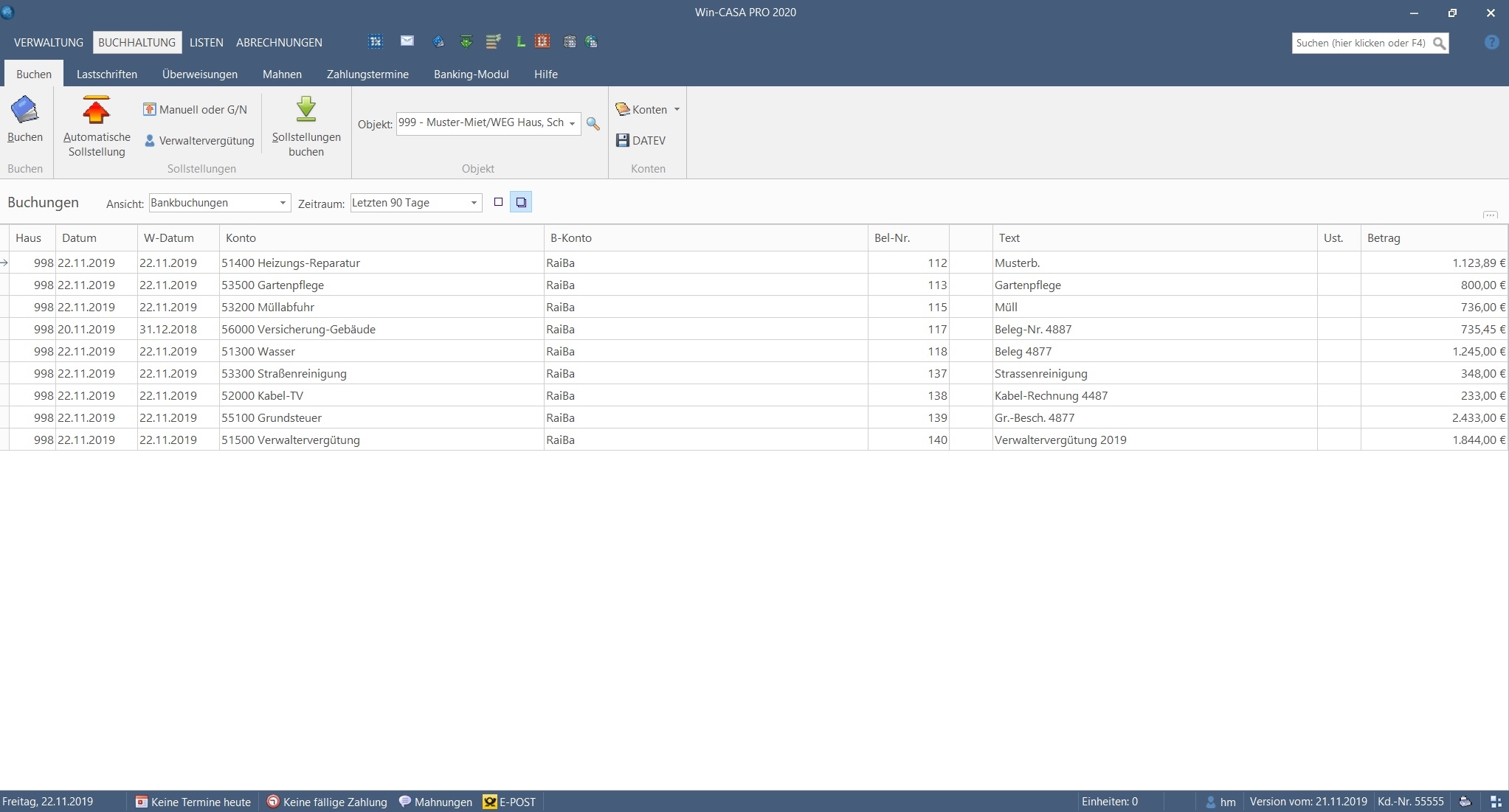Viewport: 1509px width, 812px height.
Task: Click the Suchen search input field
Action: click(1360, 43)
